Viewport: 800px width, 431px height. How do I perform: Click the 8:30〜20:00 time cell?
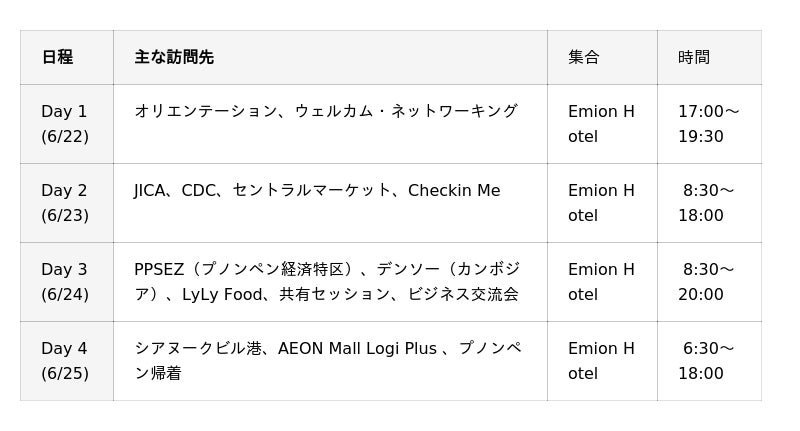pyautogui.click(x=708, y=282)
